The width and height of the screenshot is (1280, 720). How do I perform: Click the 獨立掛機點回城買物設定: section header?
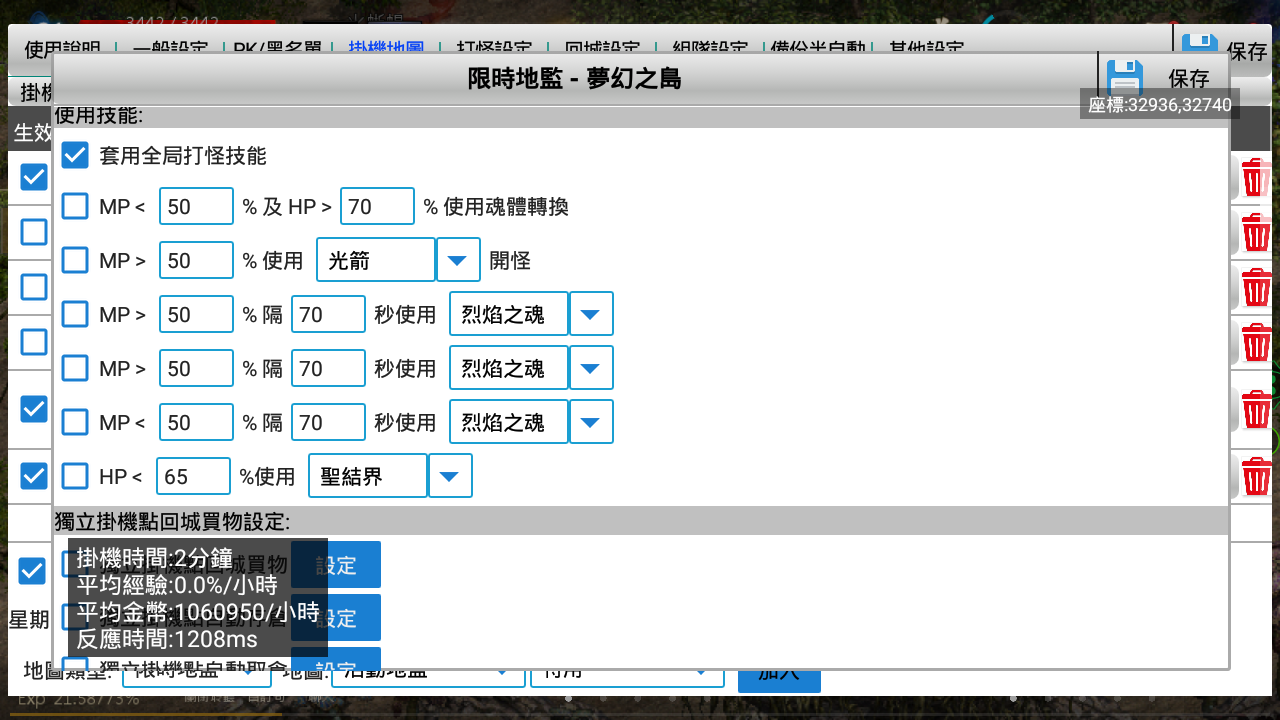173,521
